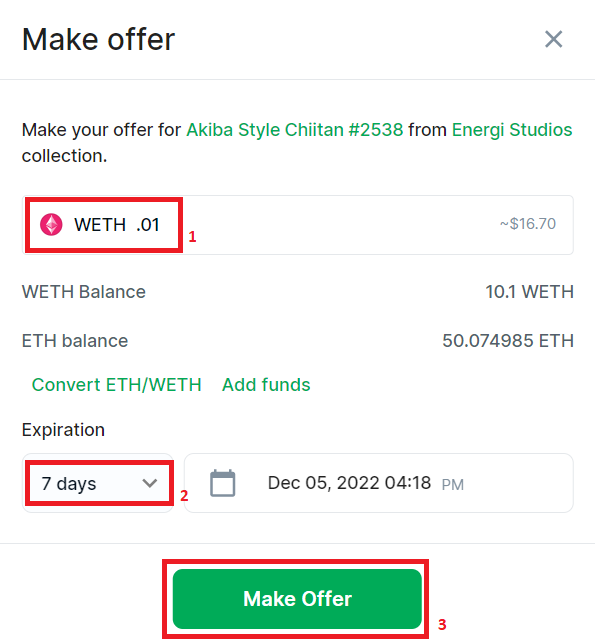Close the Make offer dialog

coord(553,39)
